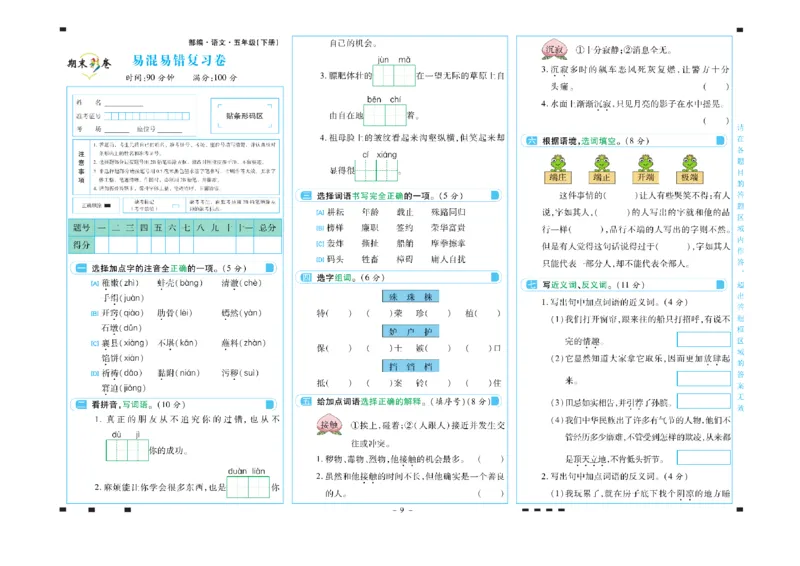Click the writing grid under pinyin duàn liàn
Screen dimensions: 800x566
(248, 487)
